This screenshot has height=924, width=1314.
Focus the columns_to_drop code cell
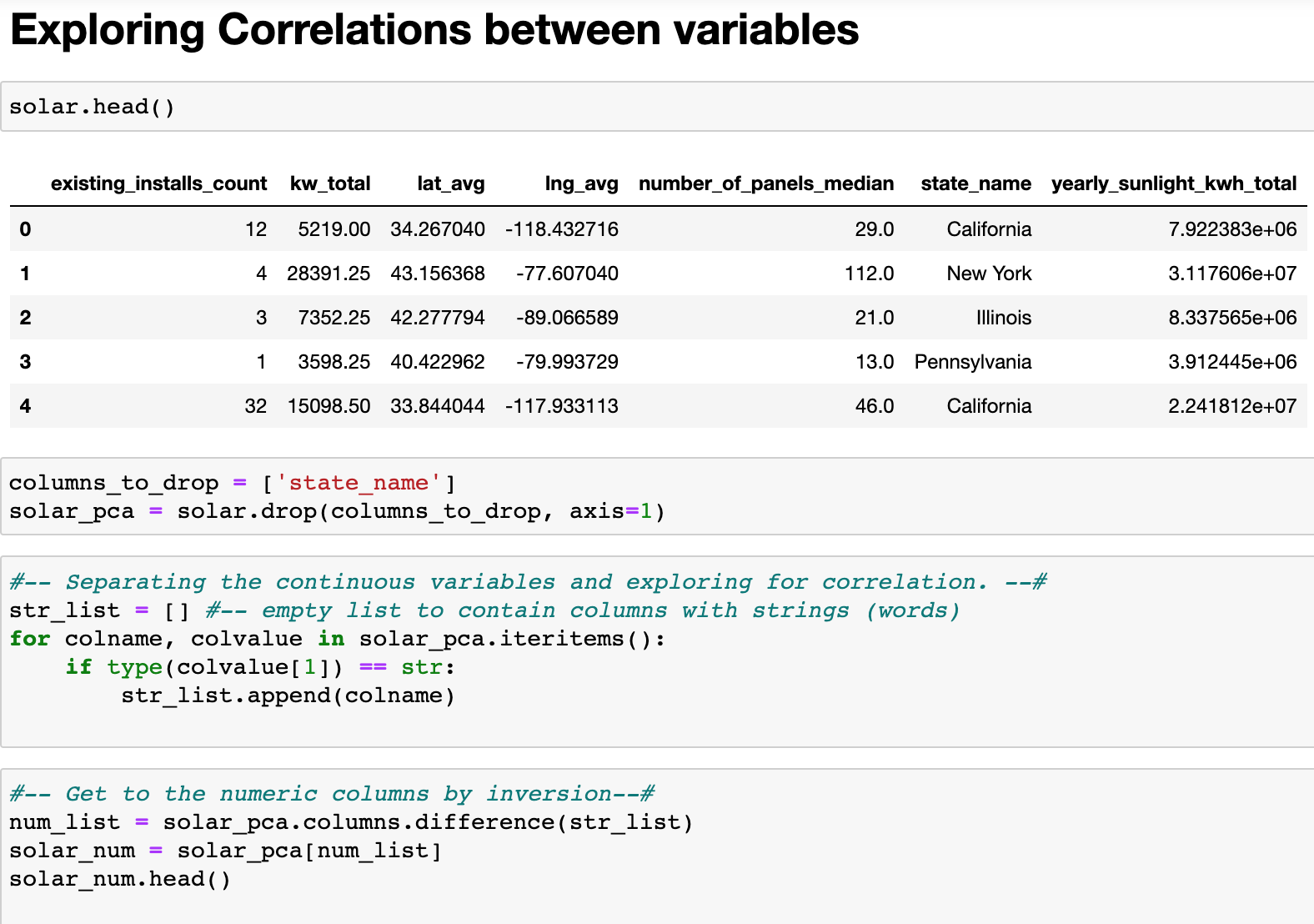click(x=657, y=497)
